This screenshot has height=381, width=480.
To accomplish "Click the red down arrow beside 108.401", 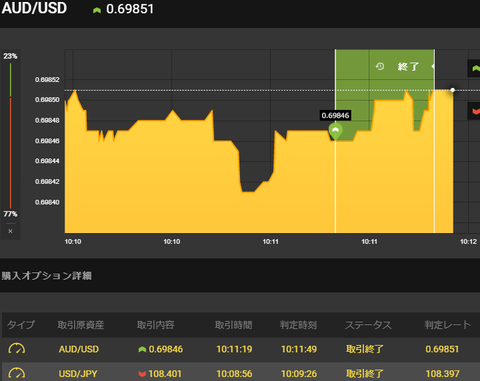I will point(142,374).
